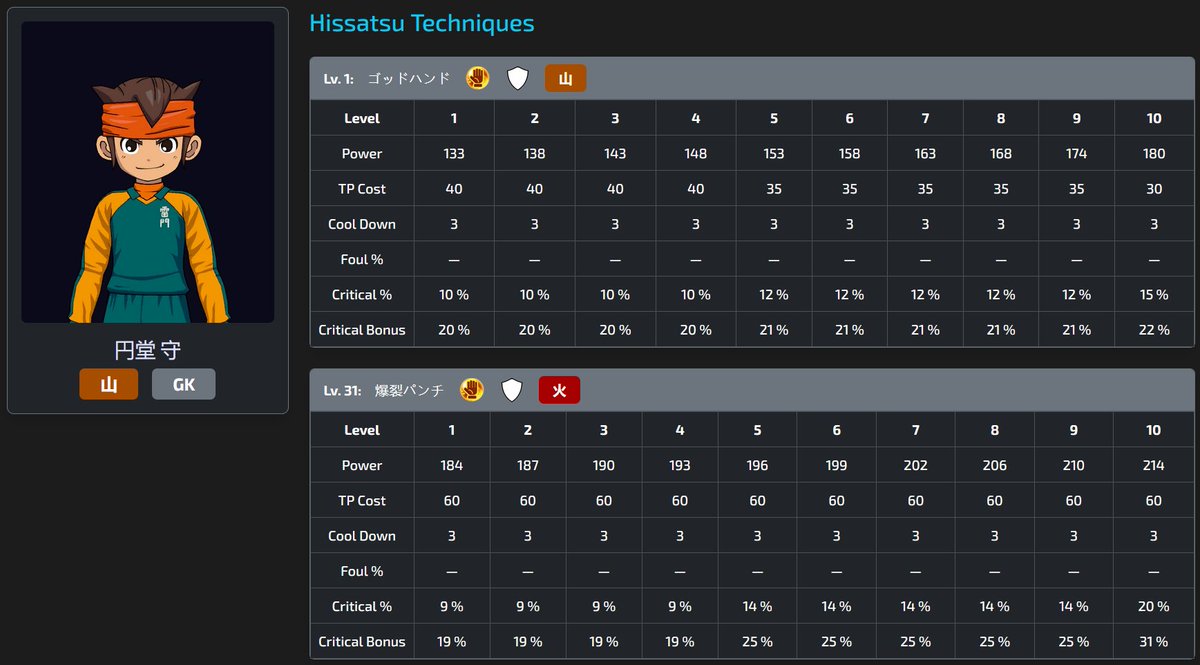Click TP Cost value 30 in ゴッドハンド table

pos(1154,189)
